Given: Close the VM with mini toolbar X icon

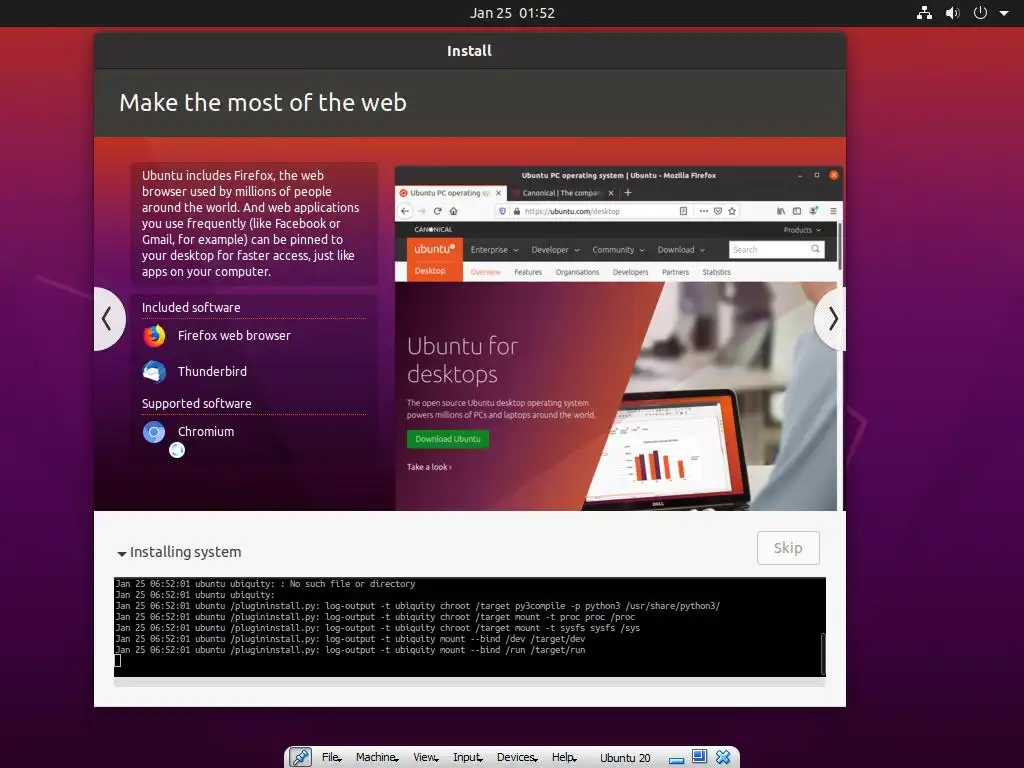Looking at the screenshot, I should tap(723, 757).
